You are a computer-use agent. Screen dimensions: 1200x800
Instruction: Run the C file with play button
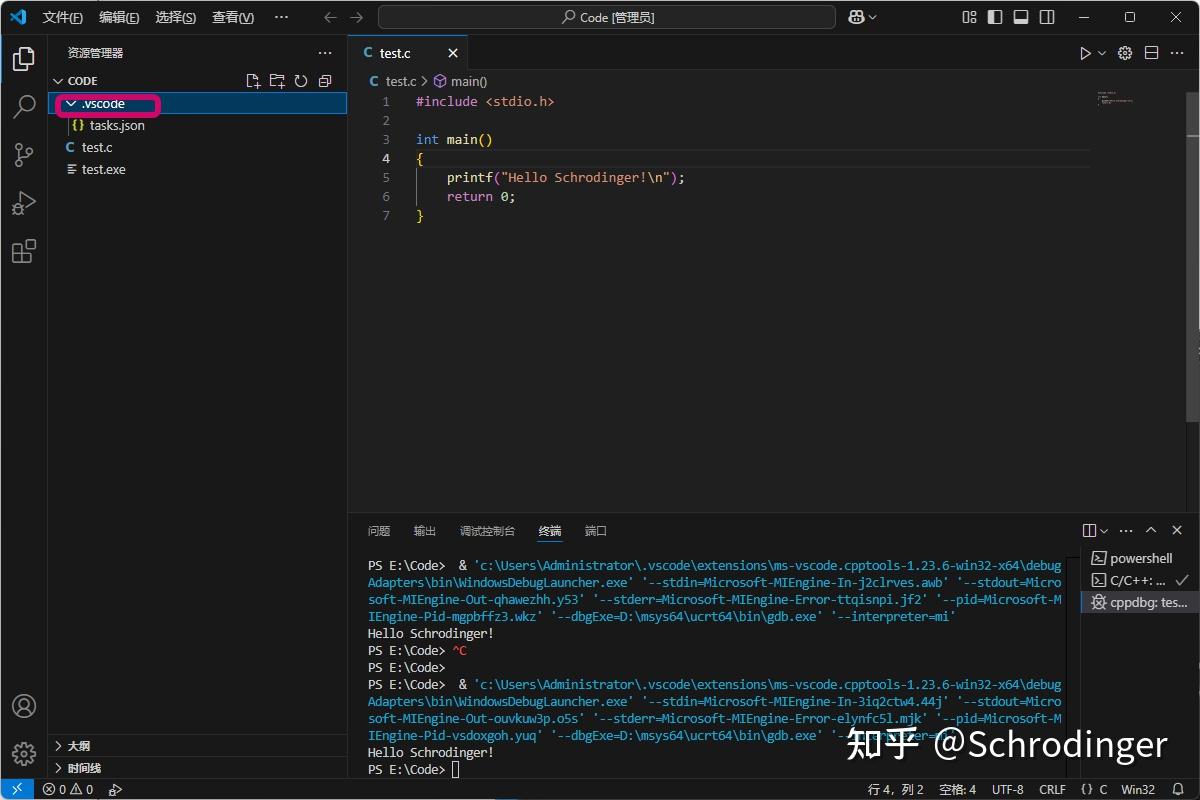(x=1085, y=53)
